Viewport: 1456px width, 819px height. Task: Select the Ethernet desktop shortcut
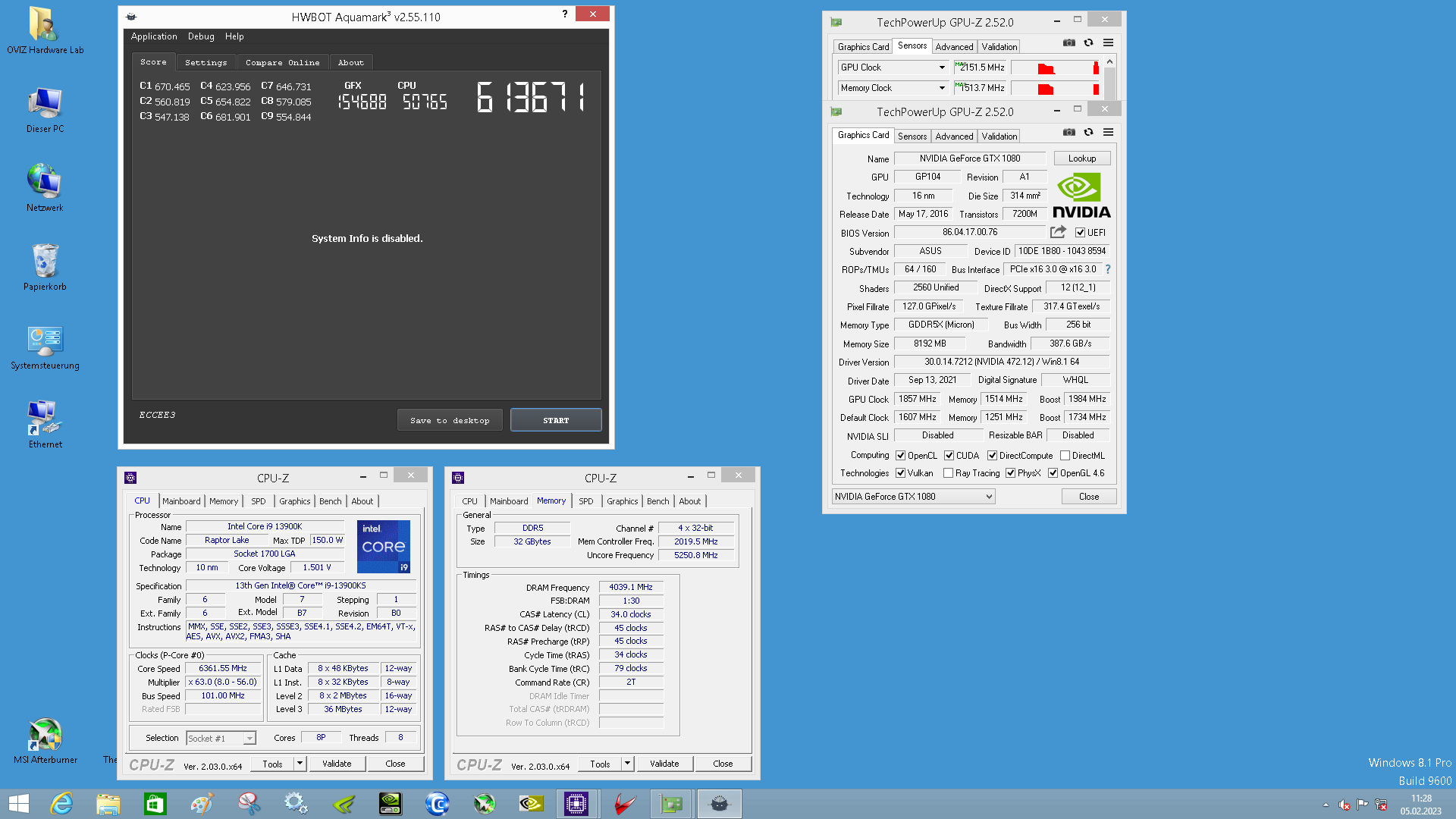pos(45,425)
